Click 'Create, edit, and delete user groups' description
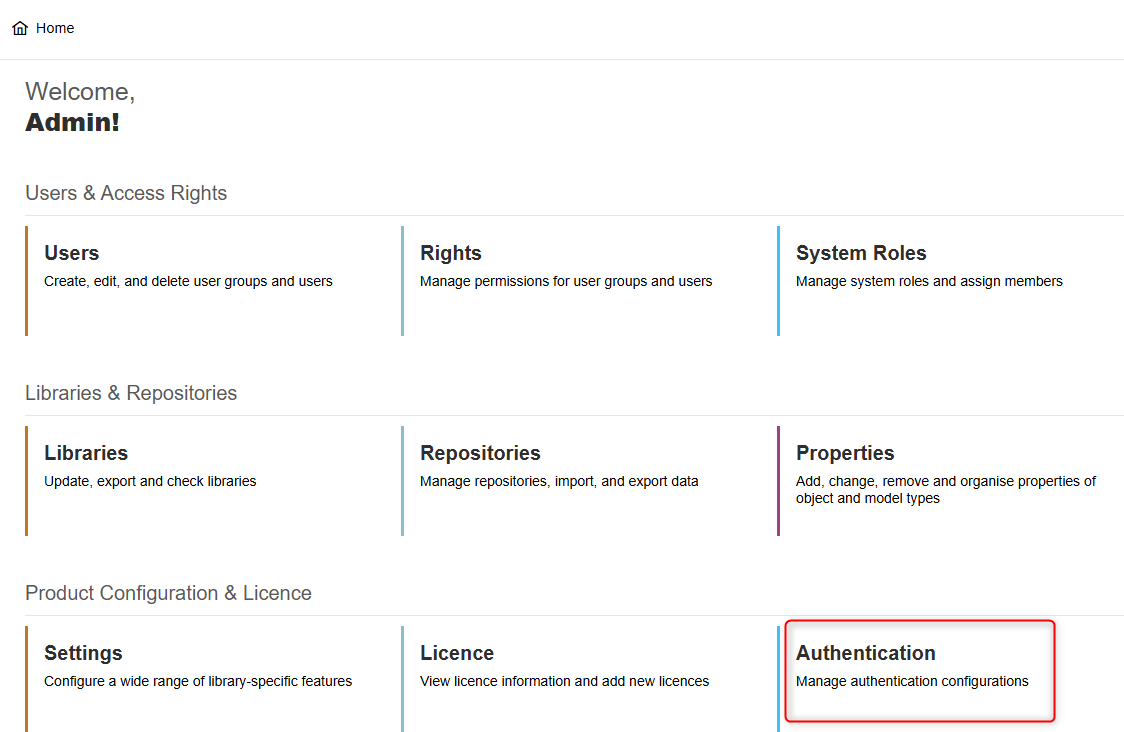1124x732 pixels. tap(188, 281)
